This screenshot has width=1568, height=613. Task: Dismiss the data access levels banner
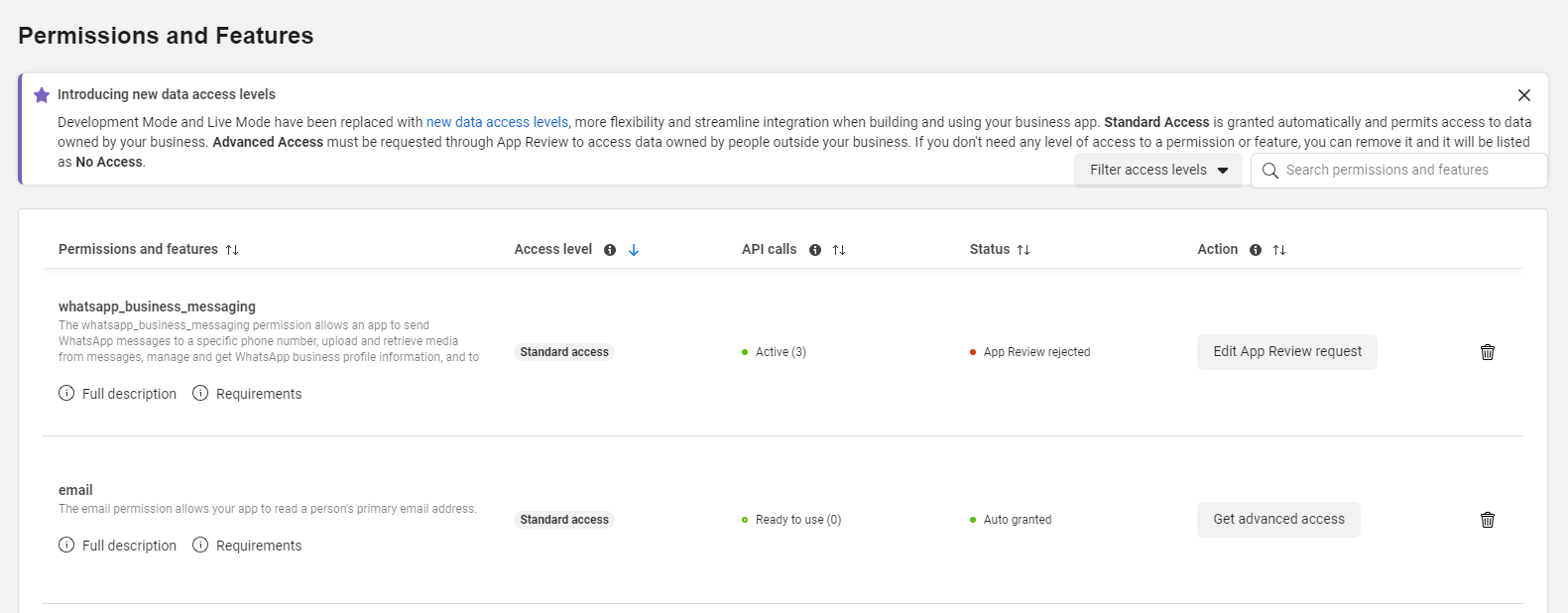[1524, 95]
